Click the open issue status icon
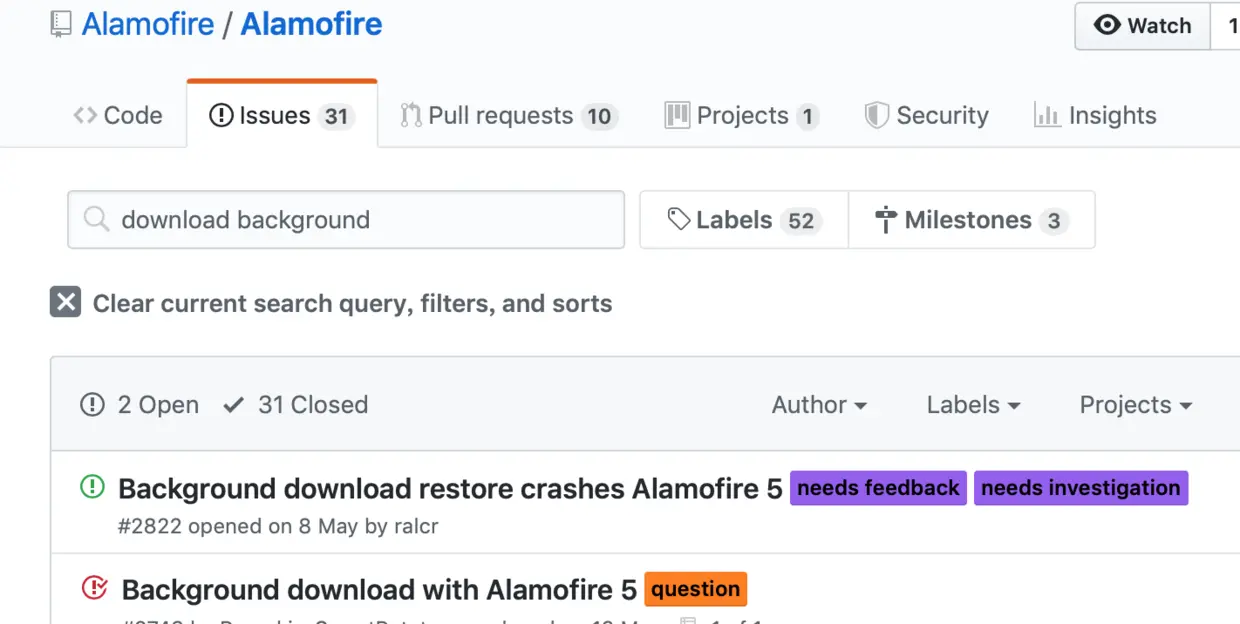 (x=92, y=488)
